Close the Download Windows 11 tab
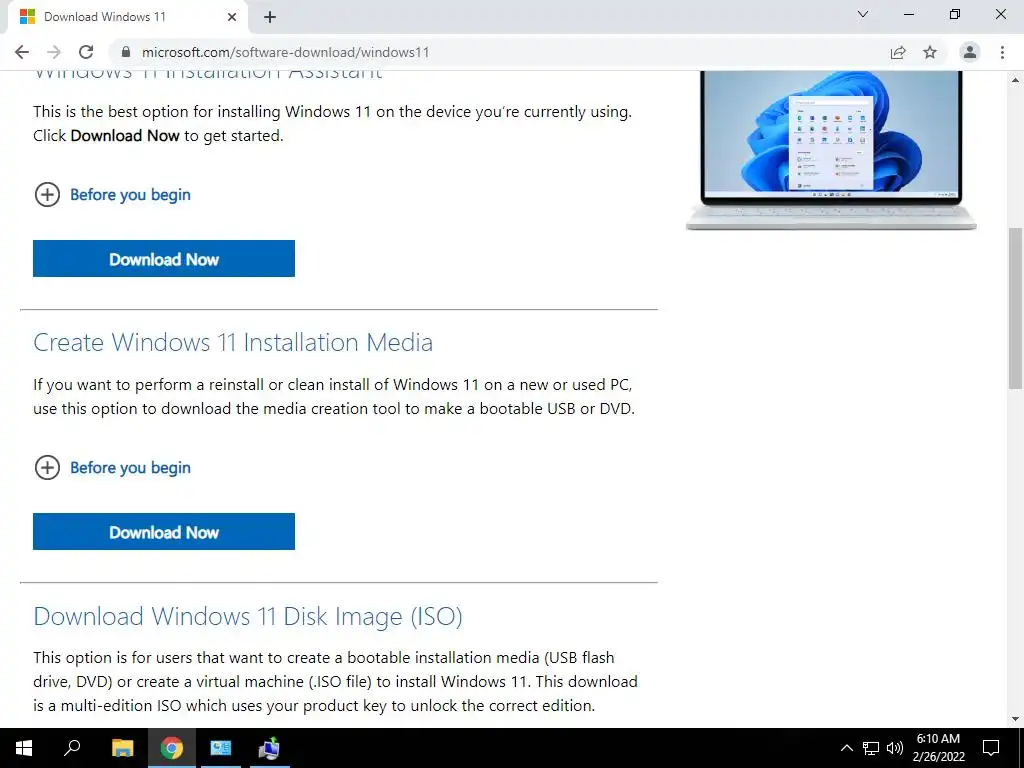Image resolution: width=1024 pixels, height=768 pixels. coord(232,17)
